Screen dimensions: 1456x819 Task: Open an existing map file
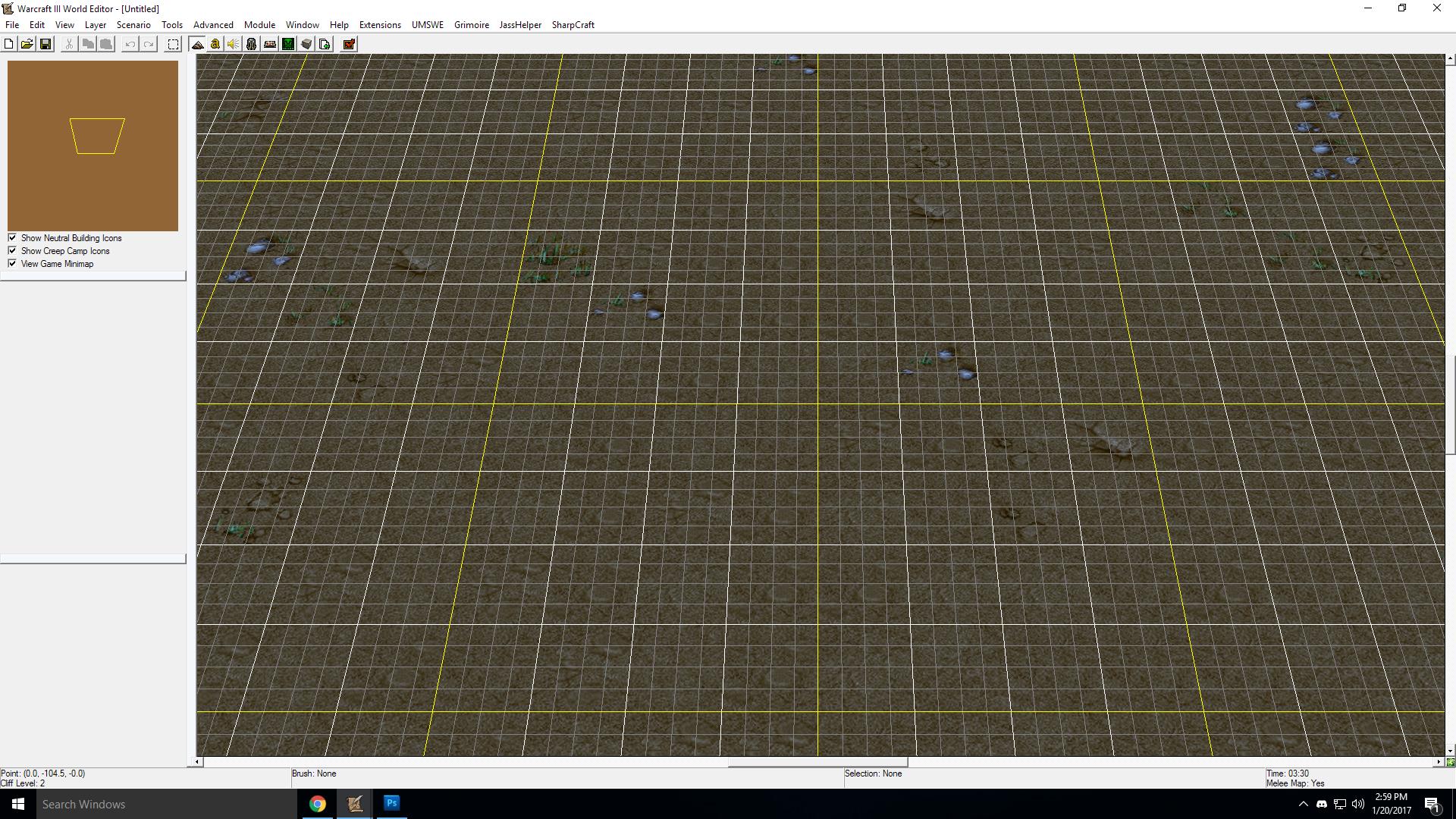[x=27, y=44]
